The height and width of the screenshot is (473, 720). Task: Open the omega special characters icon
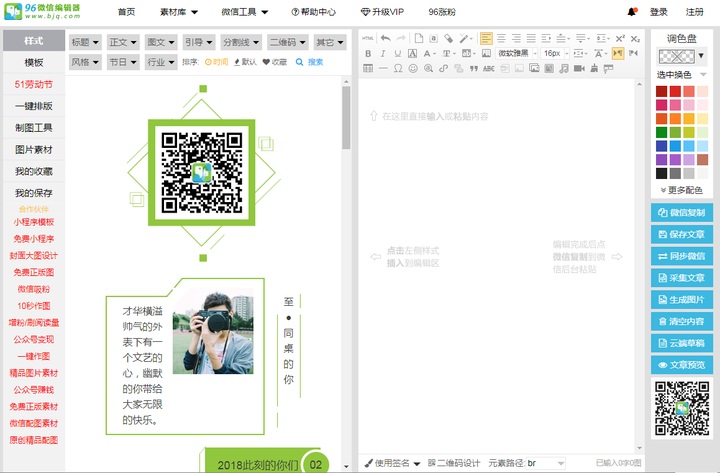398,68
